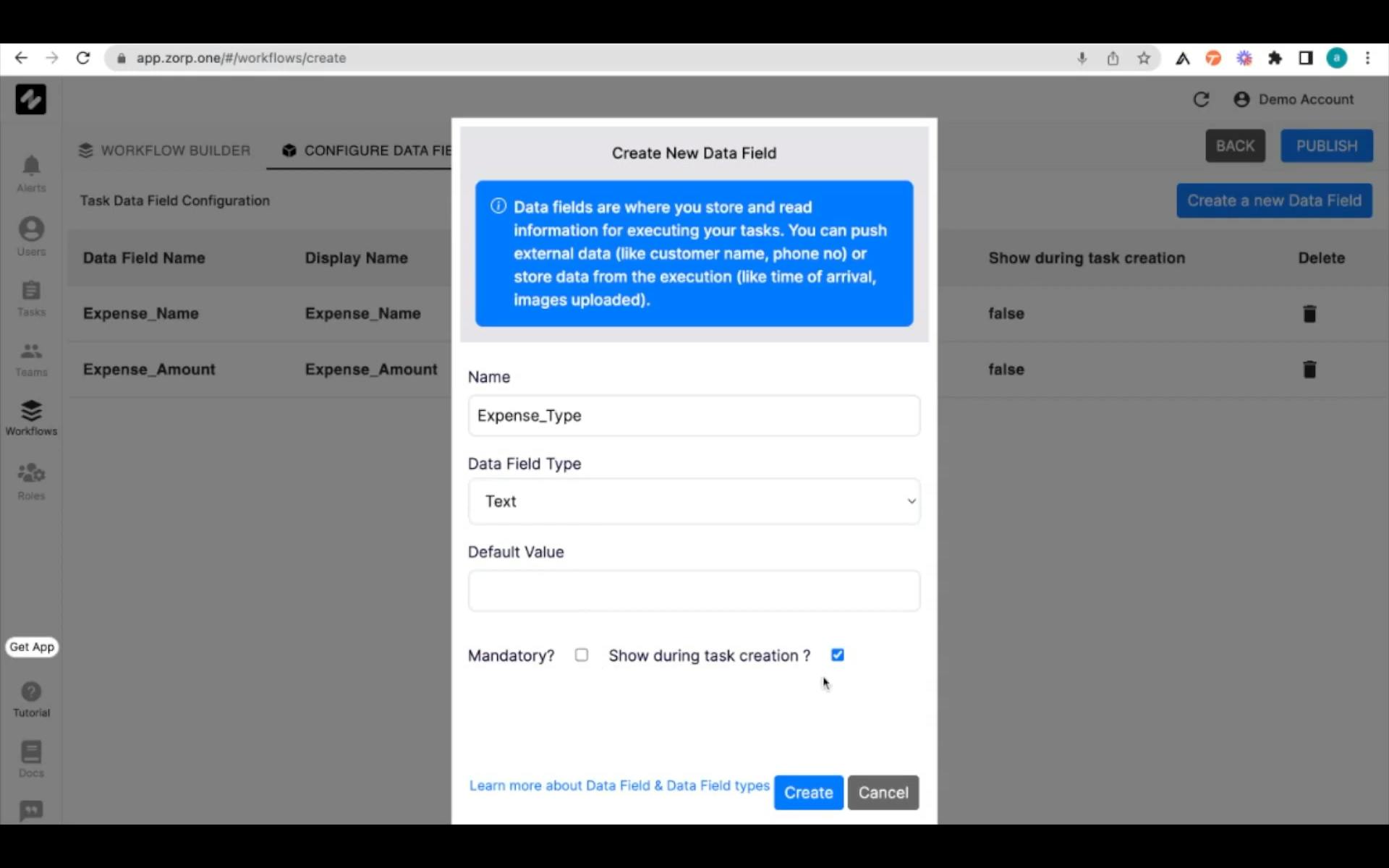Open the Alerts bell icon in the sidebar
Image resolution: width=1389 pixels, height=868 pixels.
tap(31, 166)
